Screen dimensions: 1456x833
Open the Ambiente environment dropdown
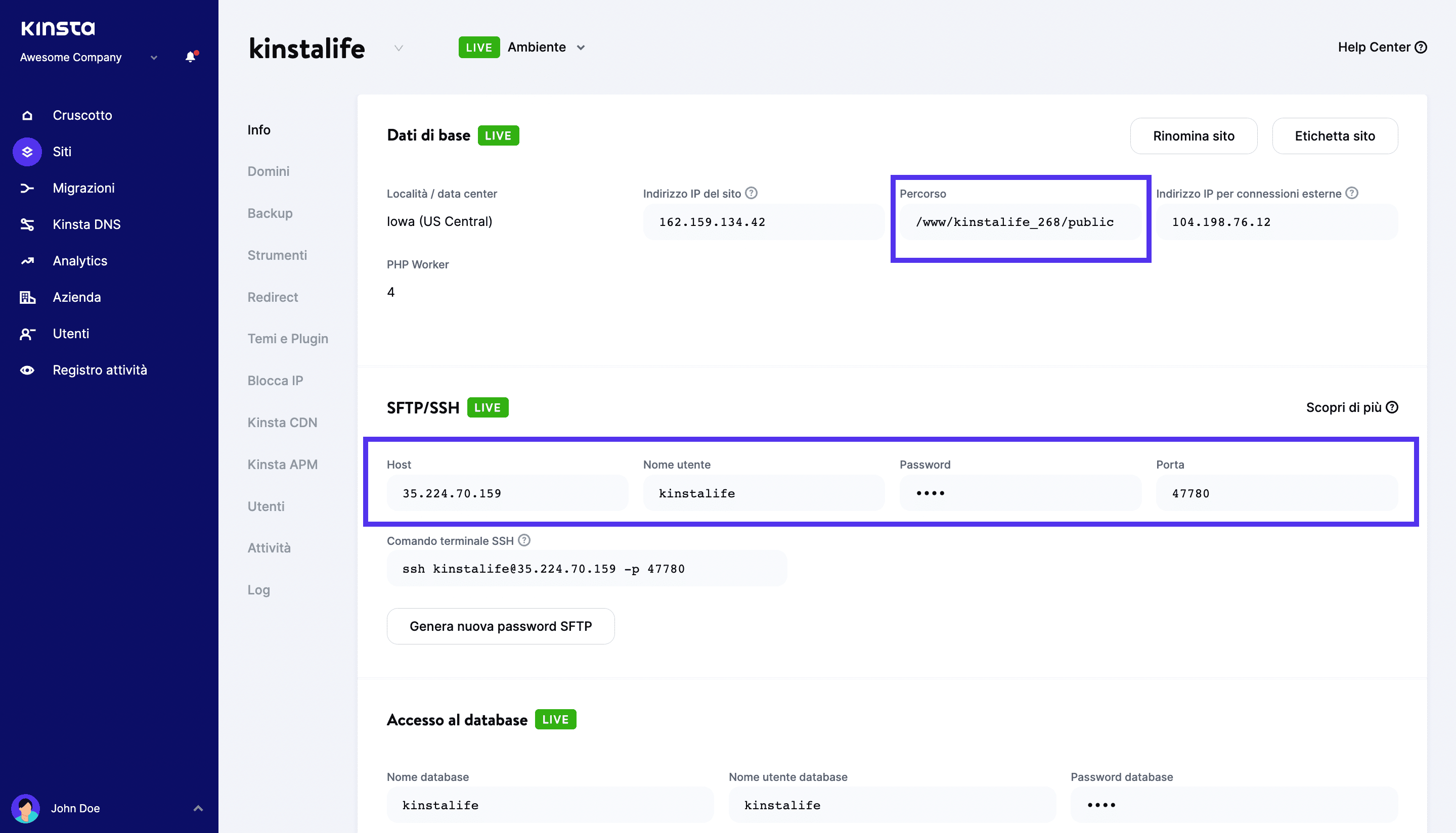click(x=582, y=48)
